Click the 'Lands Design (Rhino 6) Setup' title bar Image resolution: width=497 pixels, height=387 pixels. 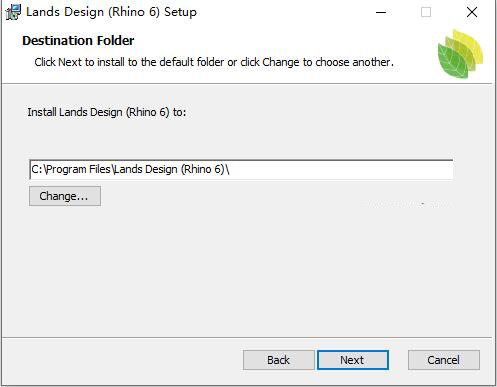[x=111, y=12]
